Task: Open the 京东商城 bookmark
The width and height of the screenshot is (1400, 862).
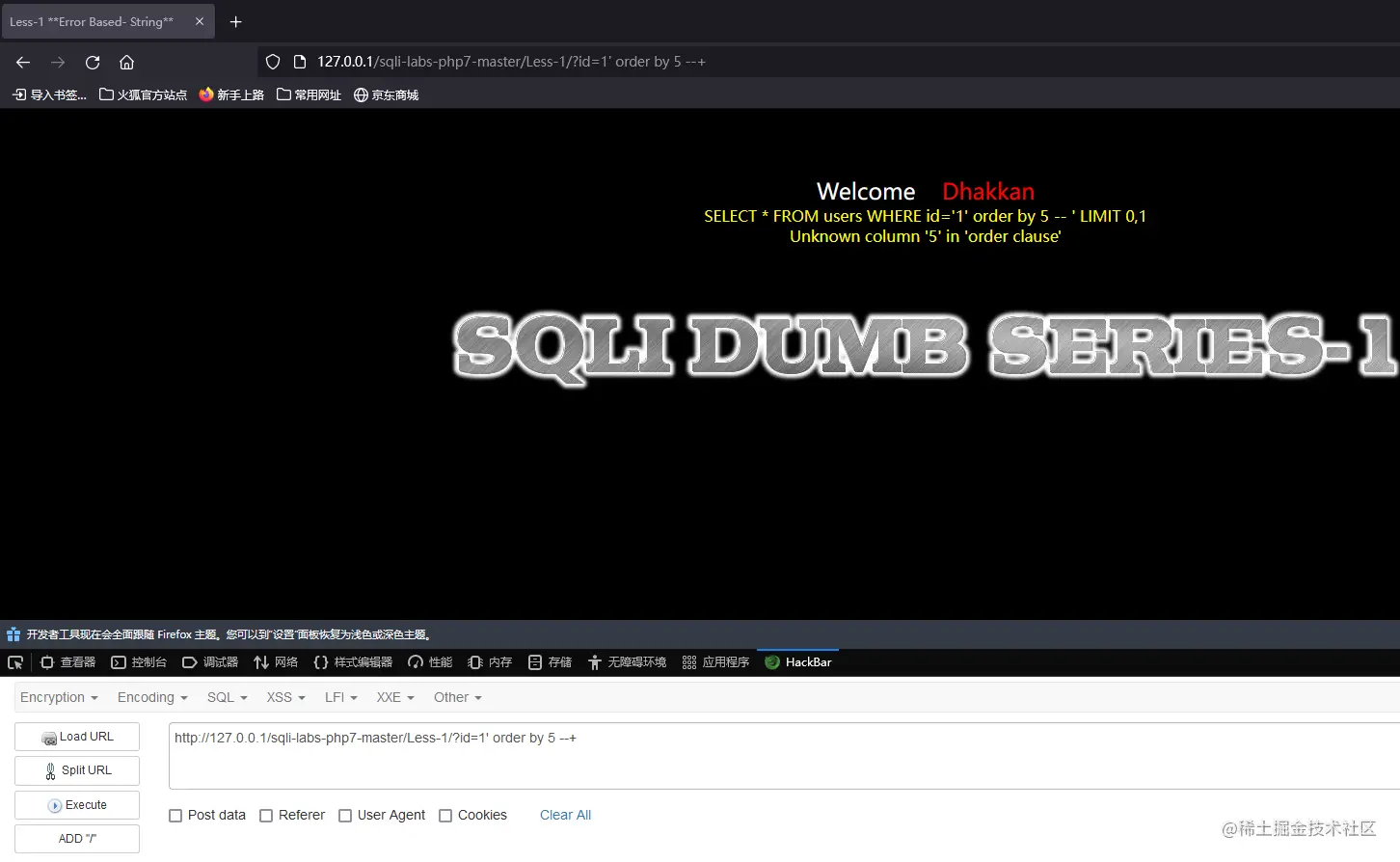Action: (x=386, y=94)
